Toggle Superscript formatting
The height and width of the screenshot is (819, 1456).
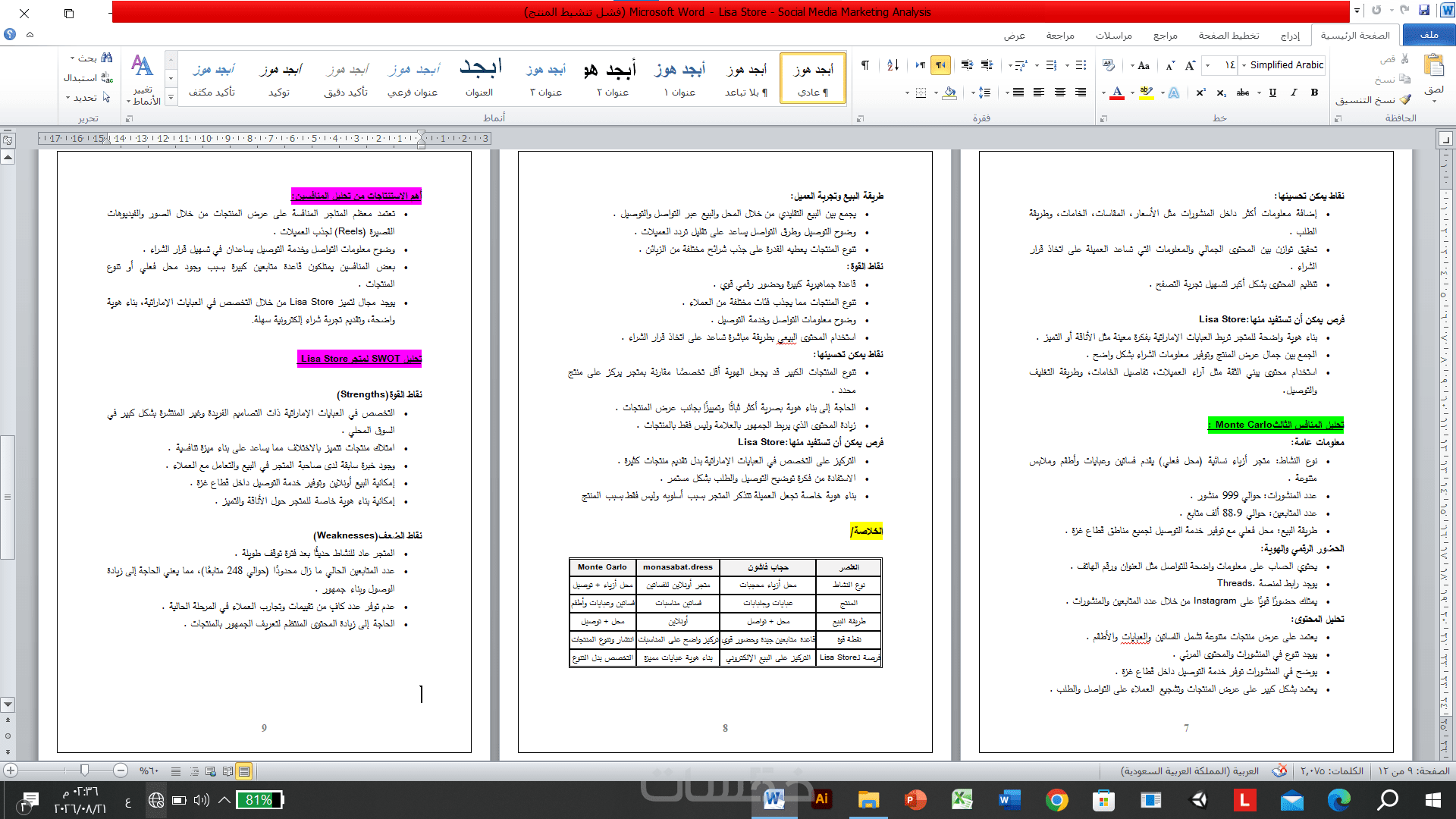[x=1200, y=93]
